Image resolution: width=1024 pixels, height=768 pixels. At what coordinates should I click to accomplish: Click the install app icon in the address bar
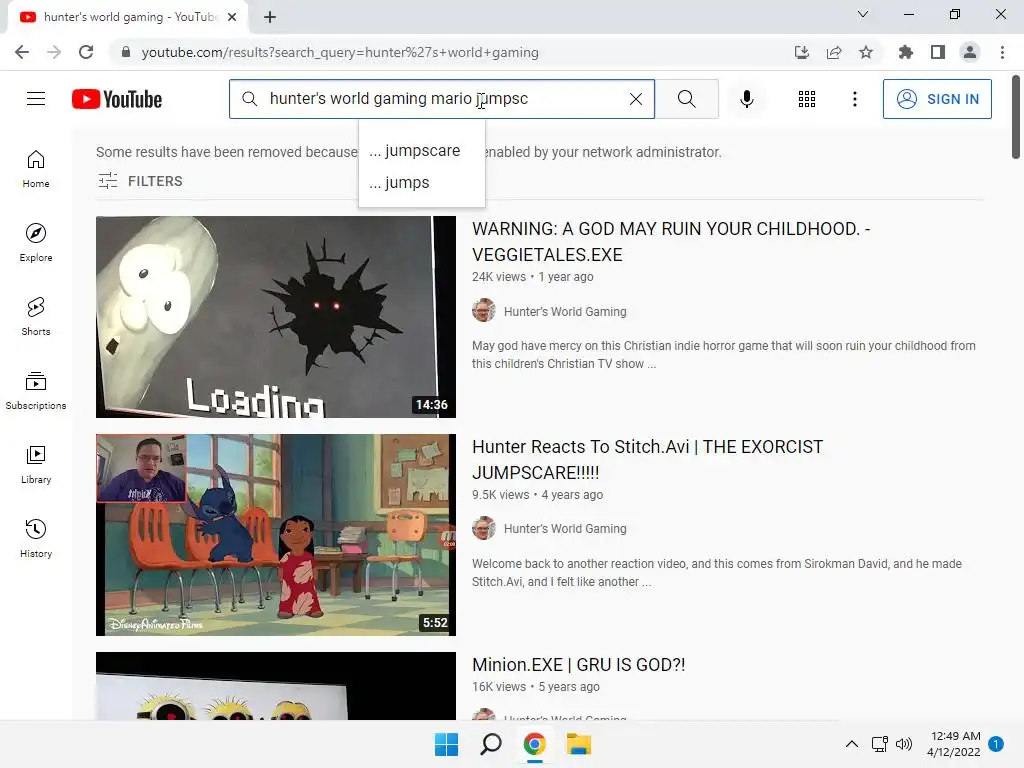click(801, 52)
